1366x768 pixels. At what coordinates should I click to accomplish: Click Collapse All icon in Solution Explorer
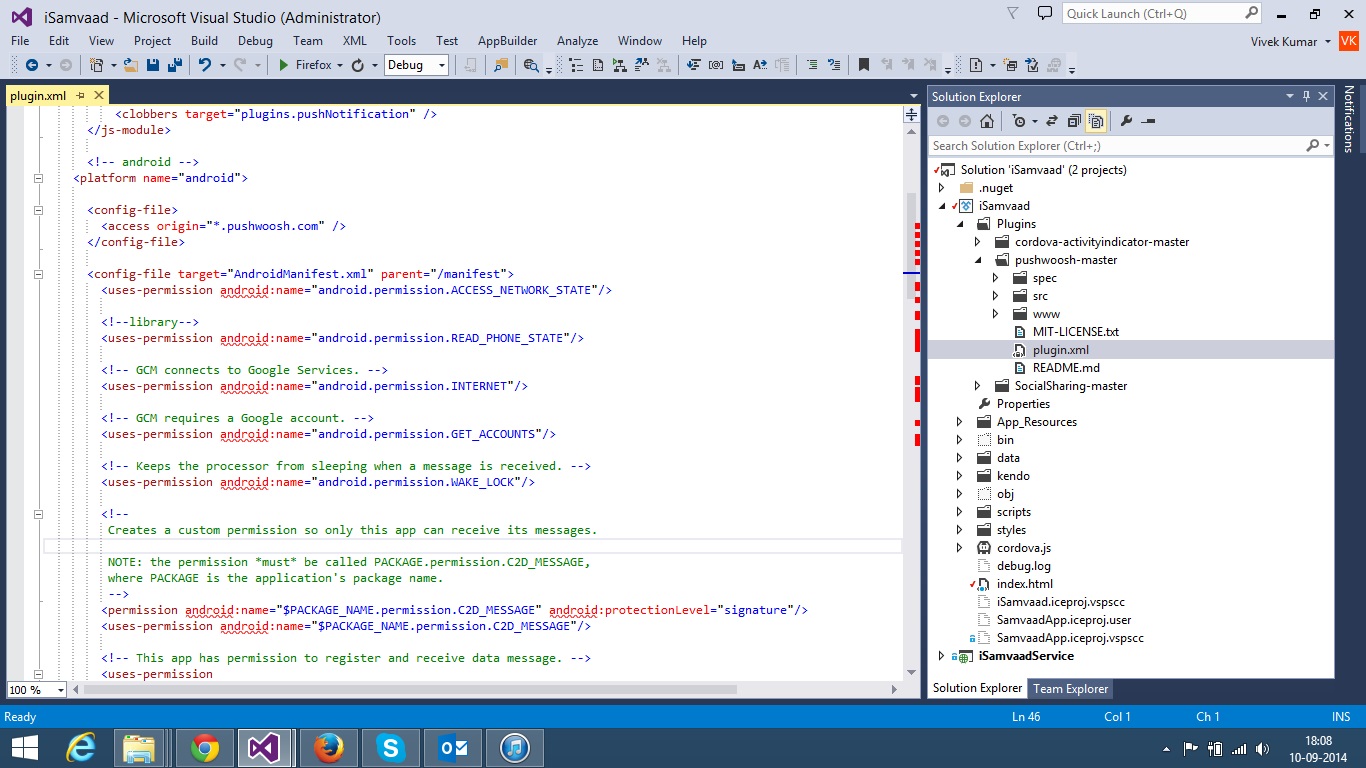[1074, 121]
